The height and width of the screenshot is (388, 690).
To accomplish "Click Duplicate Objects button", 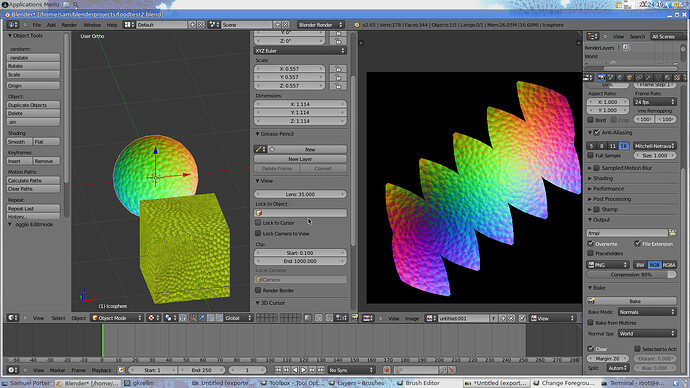I will pos(33,105).
